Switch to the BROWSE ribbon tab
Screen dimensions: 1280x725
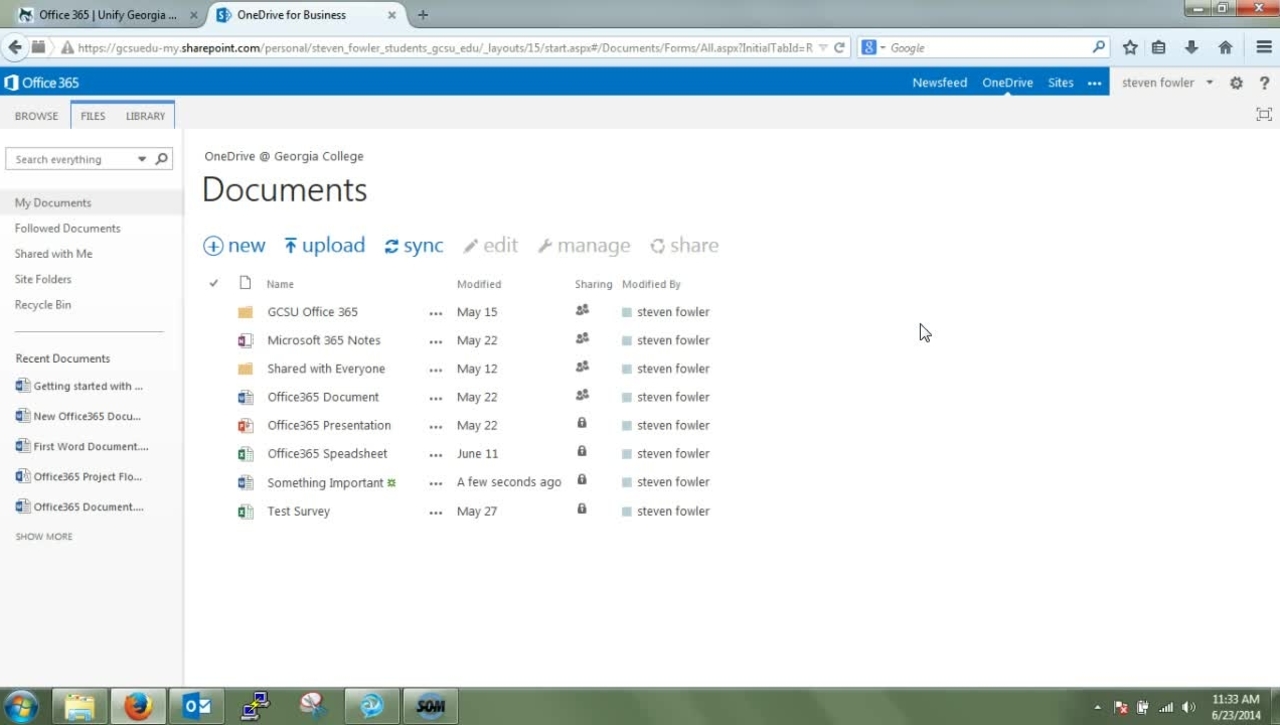click(37, 116)
